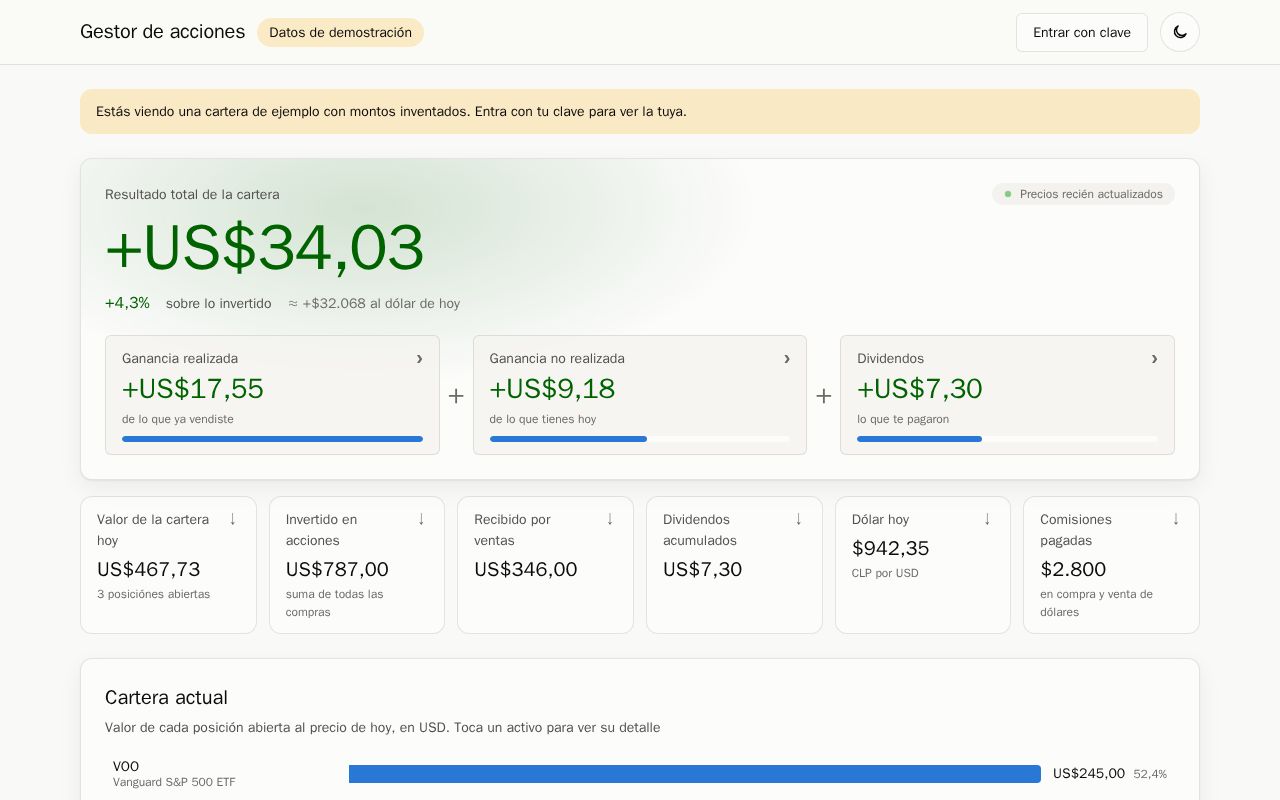Click the down arrow on Dividendos acumulados
This screenshot has height=800, width=1280.
pyautogui.click(x=798, y=519)
